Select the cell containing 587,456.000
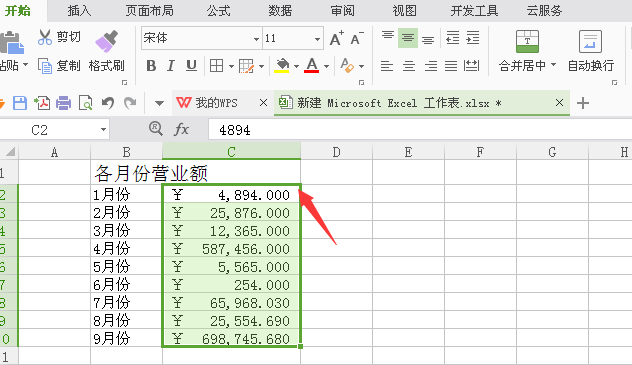632x365 pixels. 232,249
